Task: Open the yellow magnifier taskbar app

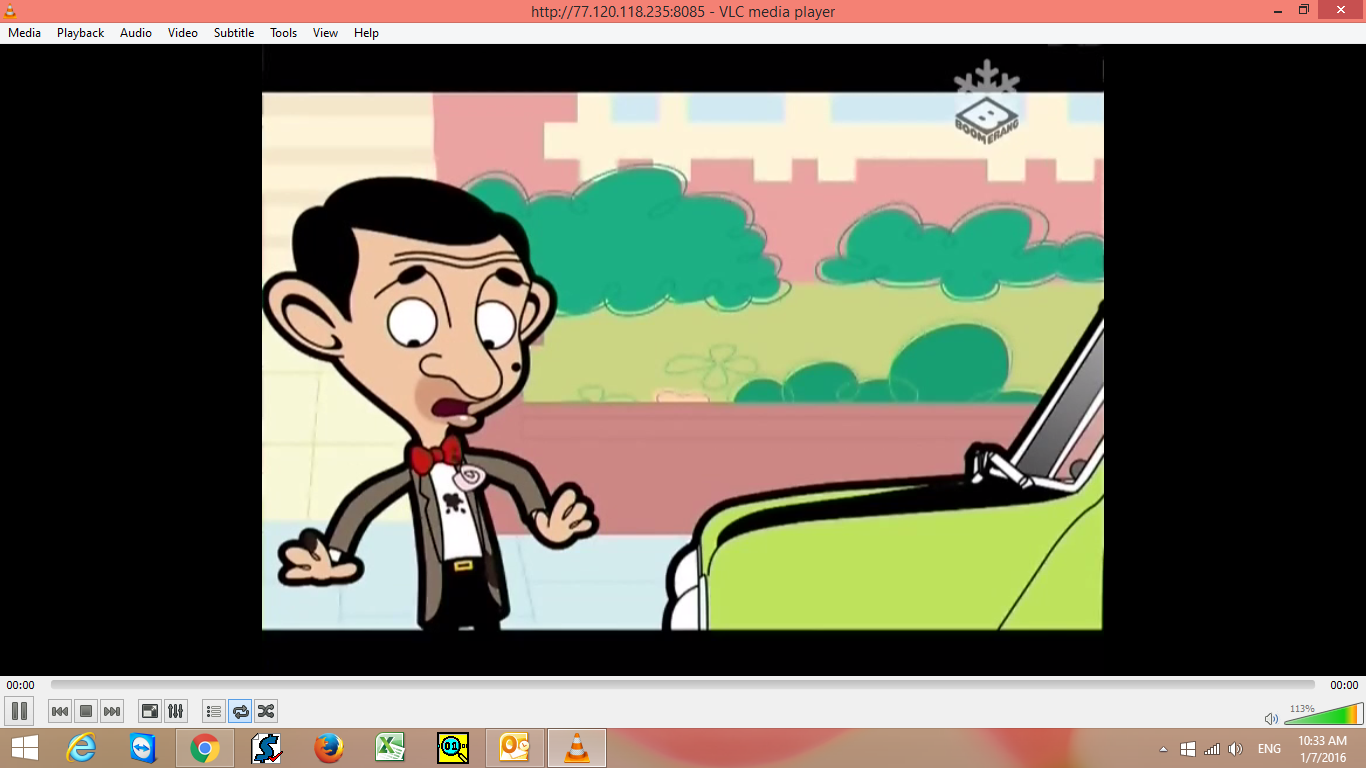Action: 452,748
